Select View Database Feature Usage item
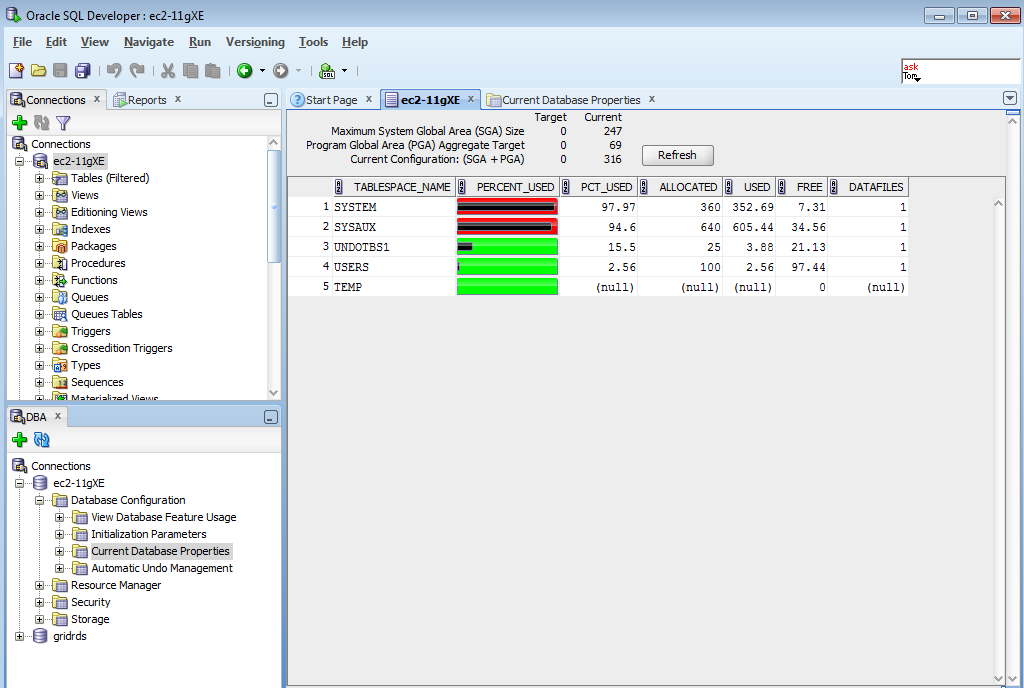This screenshot has width=1024, height=688. (163, 518)
